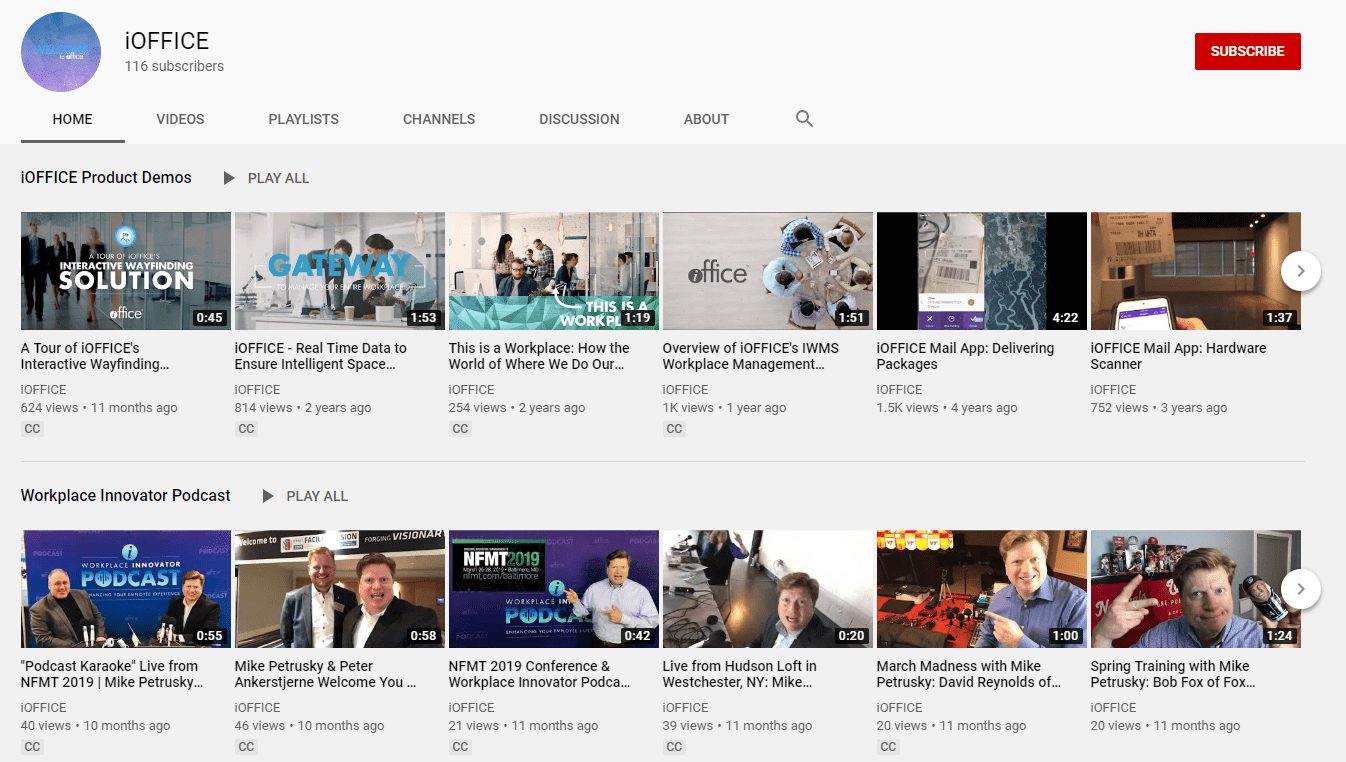
Task: Go to the PLAYLISTS tab
Action: point(304,119)
